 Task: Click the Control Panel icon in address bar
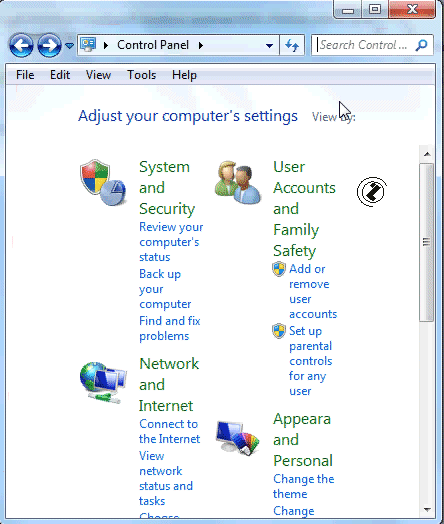click(88, 44)
